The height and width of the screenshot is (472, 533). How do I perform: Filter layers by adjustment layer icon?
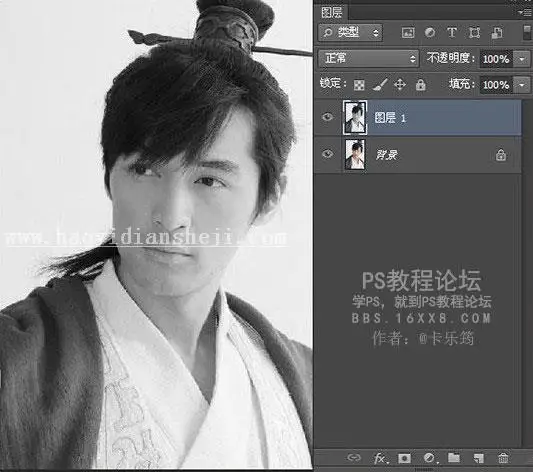430,33
